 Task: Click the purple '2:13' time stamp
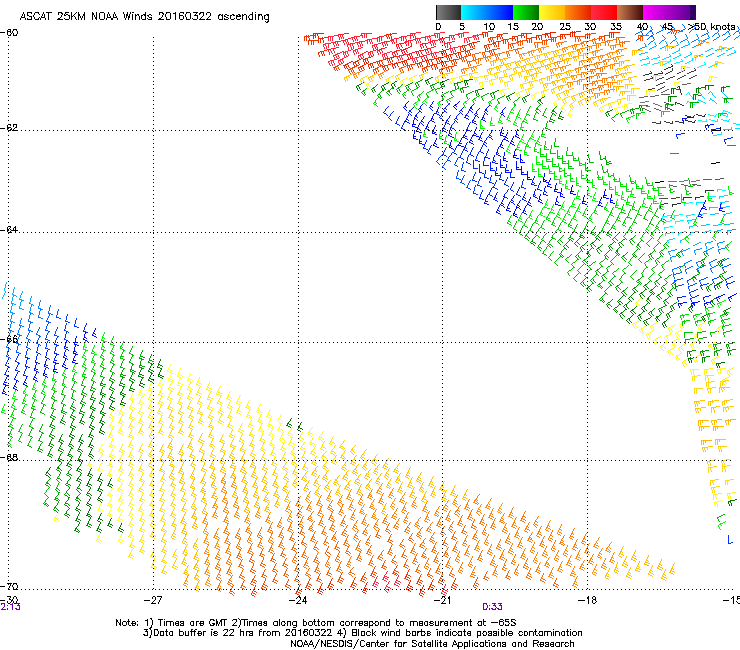[10, 607]
